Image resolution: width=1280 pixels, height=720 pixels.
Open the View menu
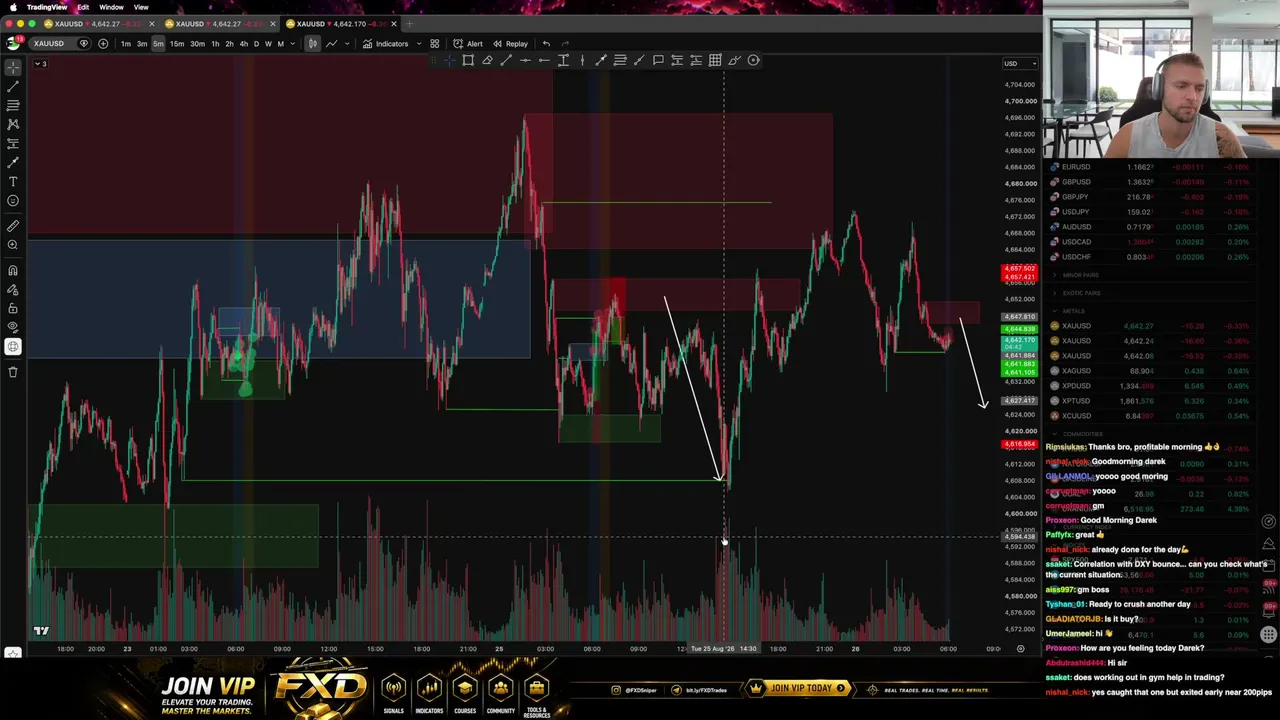pos(141,7)
